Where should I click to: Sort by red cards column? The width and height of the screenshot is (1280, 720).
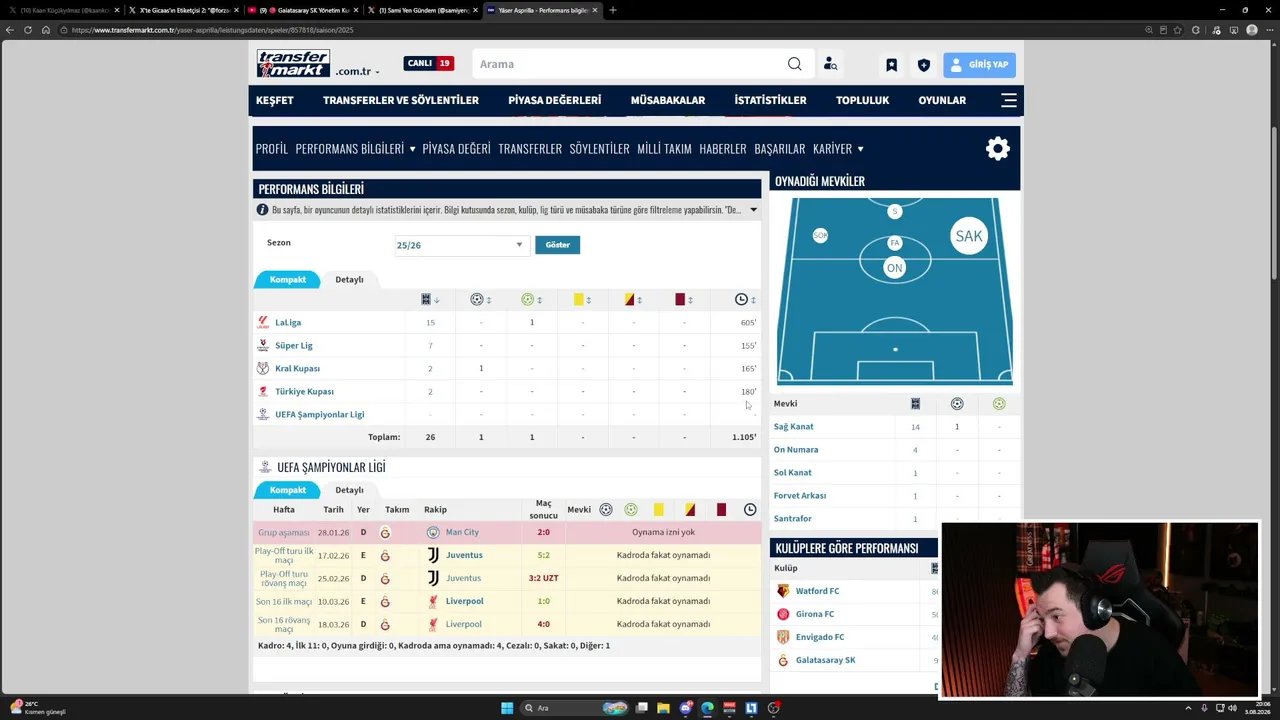pos(684,300)
